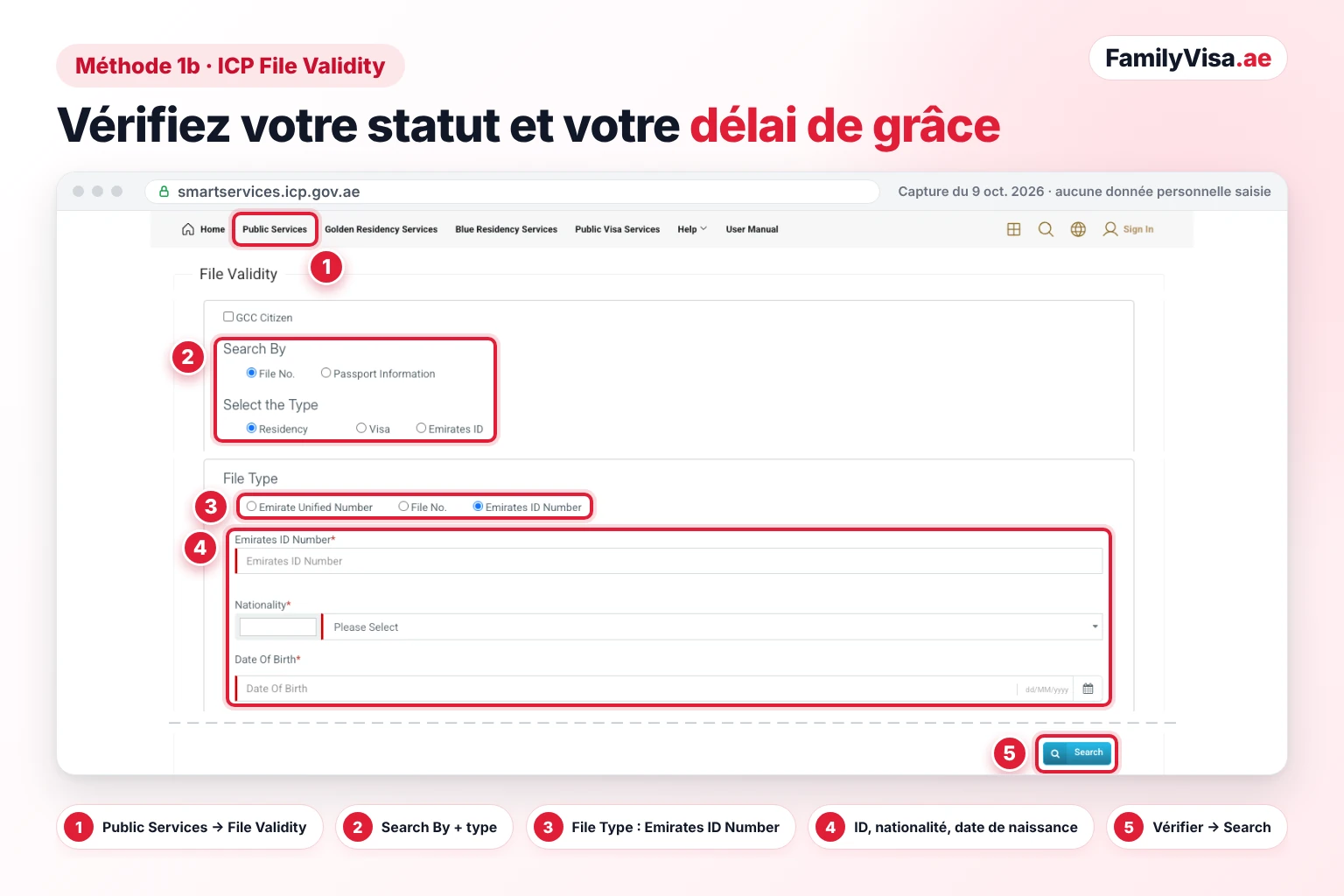The height and width of the screenshot is (896, 1344).
Task: Choose the Visa type radio
Action: click(361, 428)
